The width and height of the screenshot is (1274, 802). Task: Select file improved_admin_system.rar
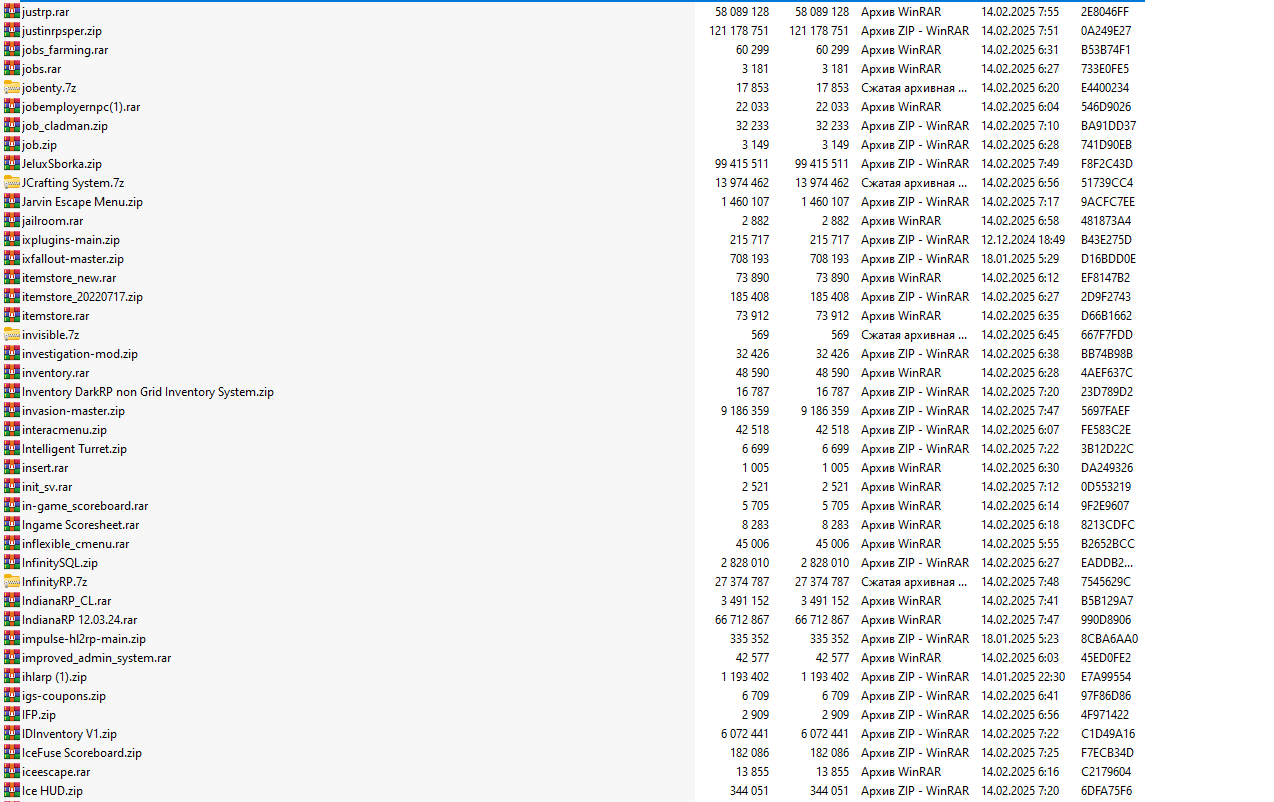96,658
